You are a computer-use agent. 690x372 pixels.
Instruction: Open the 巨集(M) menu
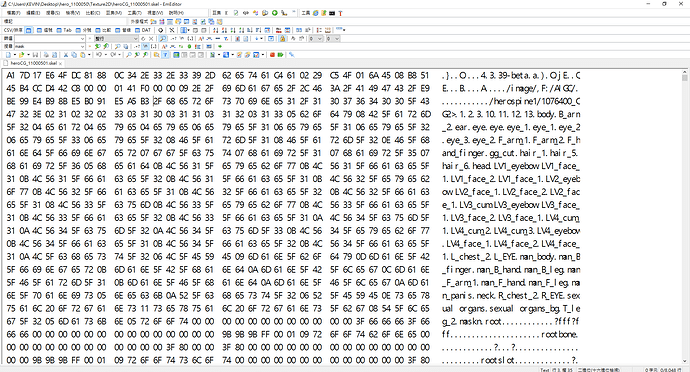tap(114, 13)
